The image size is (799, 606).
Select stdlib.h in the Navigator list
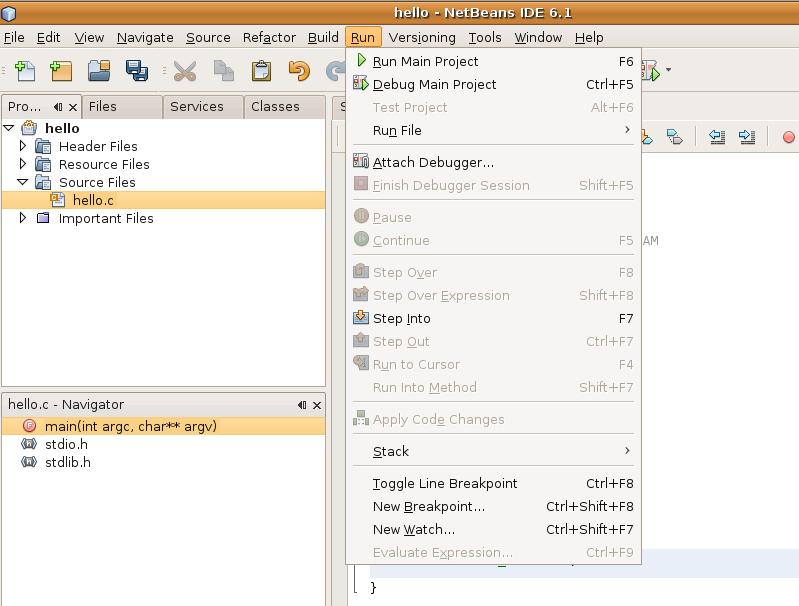(163, 462)
